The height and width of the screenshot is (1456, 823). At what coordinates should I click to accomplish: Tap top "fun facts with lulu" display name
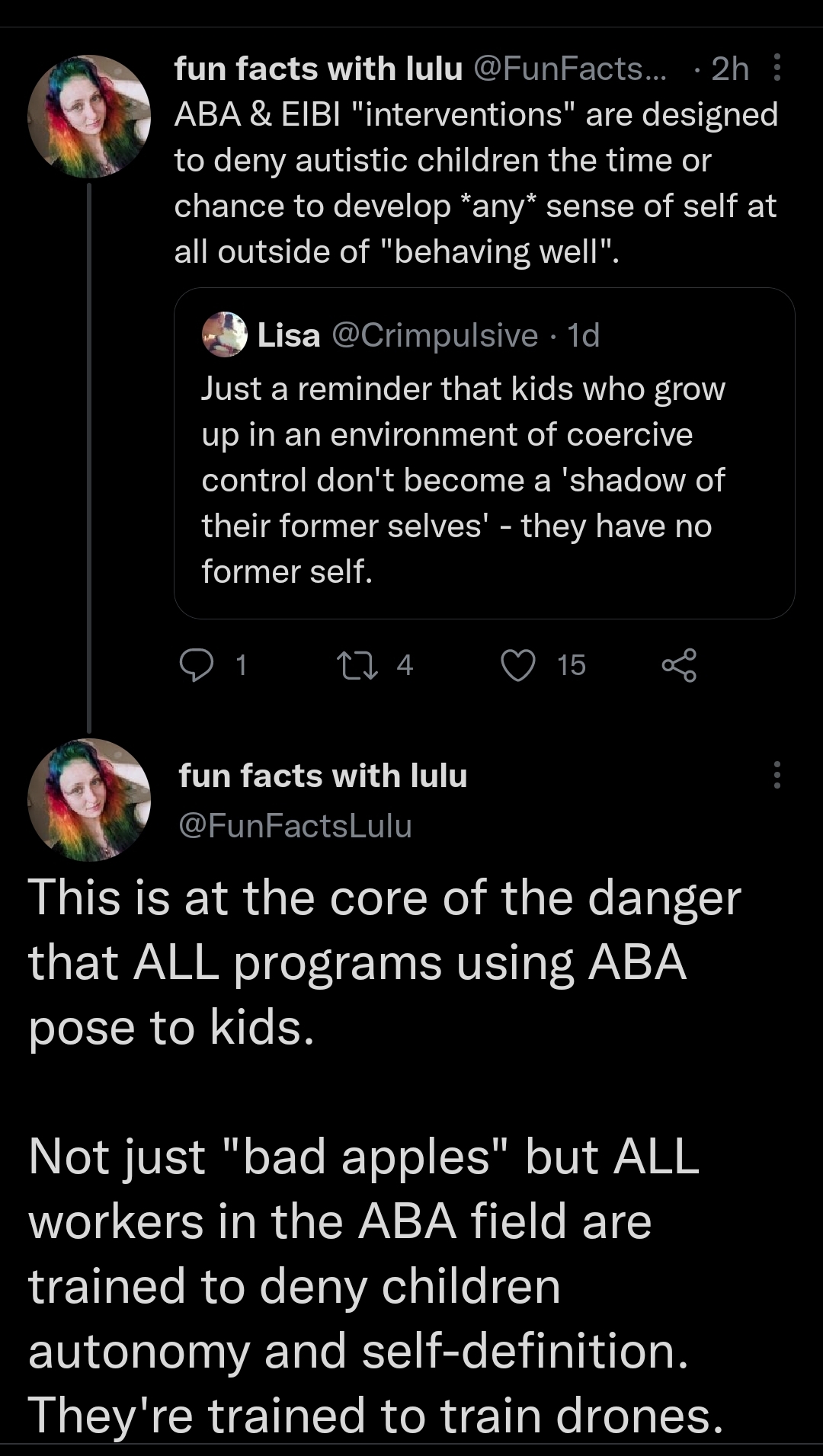point(319,69)
